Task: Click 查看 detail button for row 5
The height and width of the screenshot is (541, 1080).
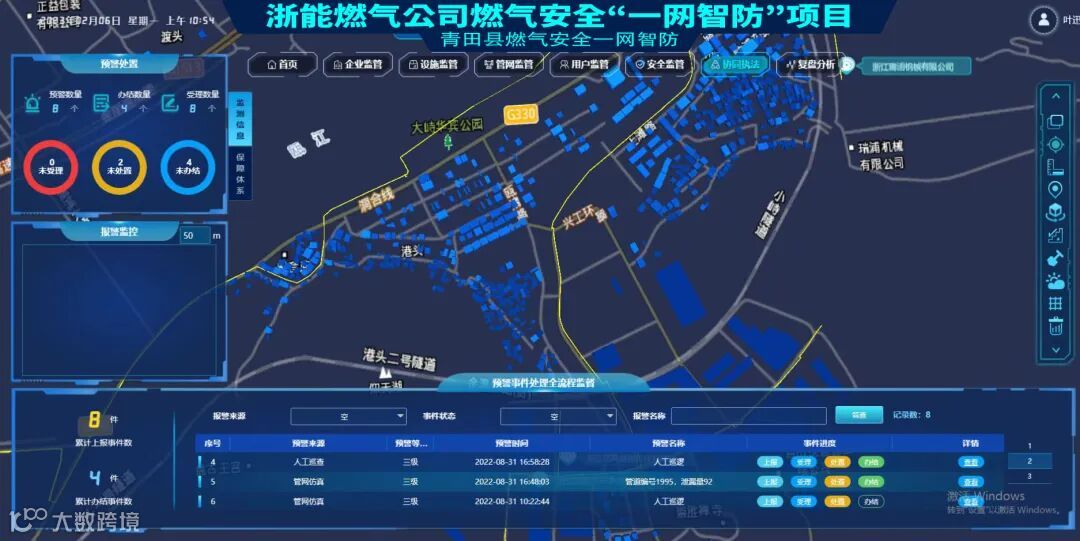Action: click(970, 482)
